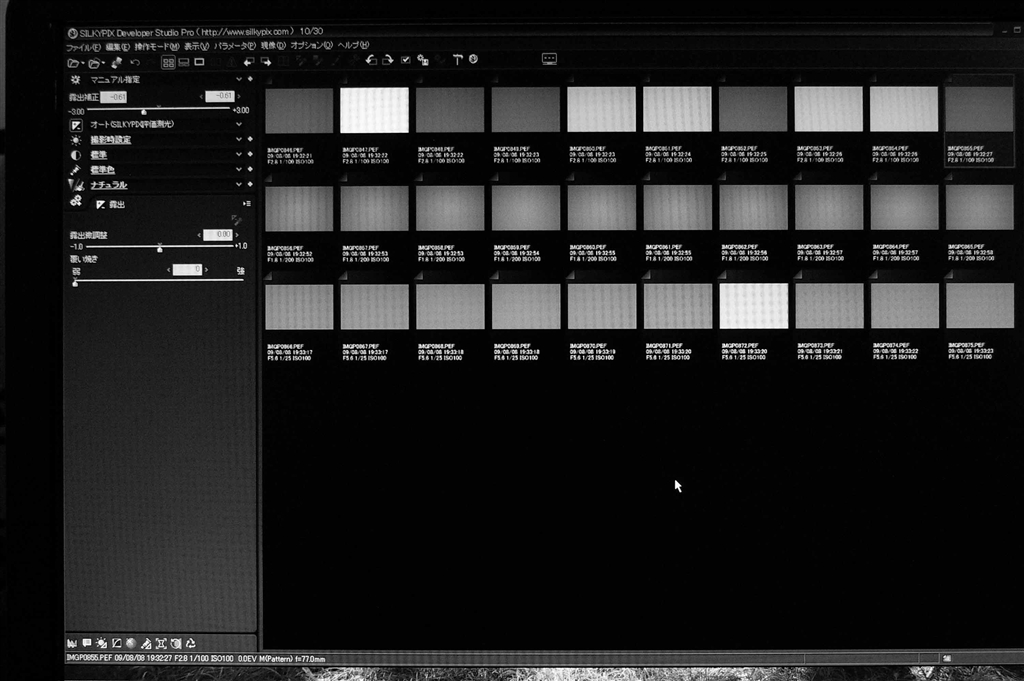
Task: Click the diamond button beside 撮影時設定
Action: [250, 139]
